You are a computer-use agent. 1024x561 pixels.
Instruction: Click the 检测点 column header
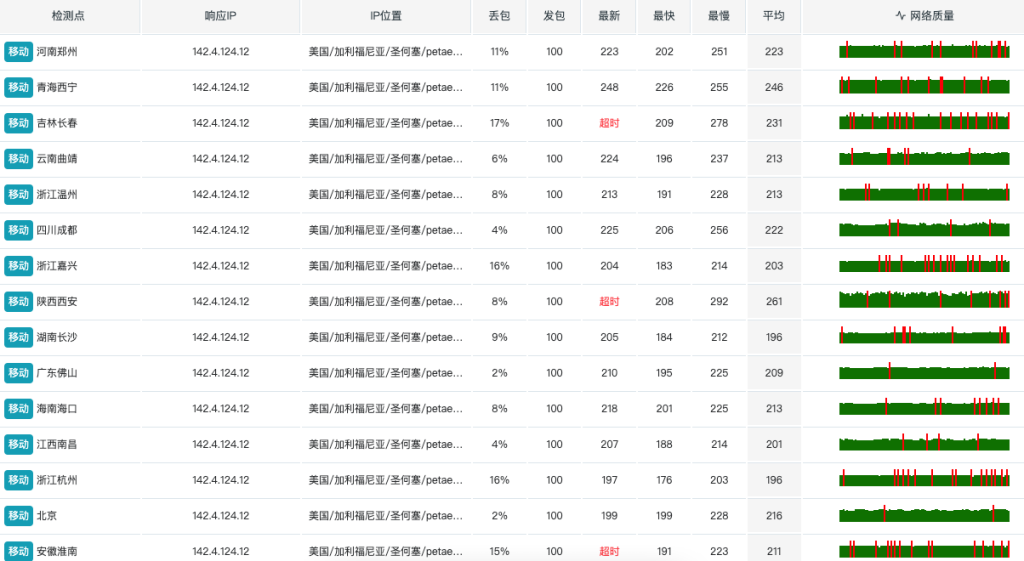coord(68,16)
